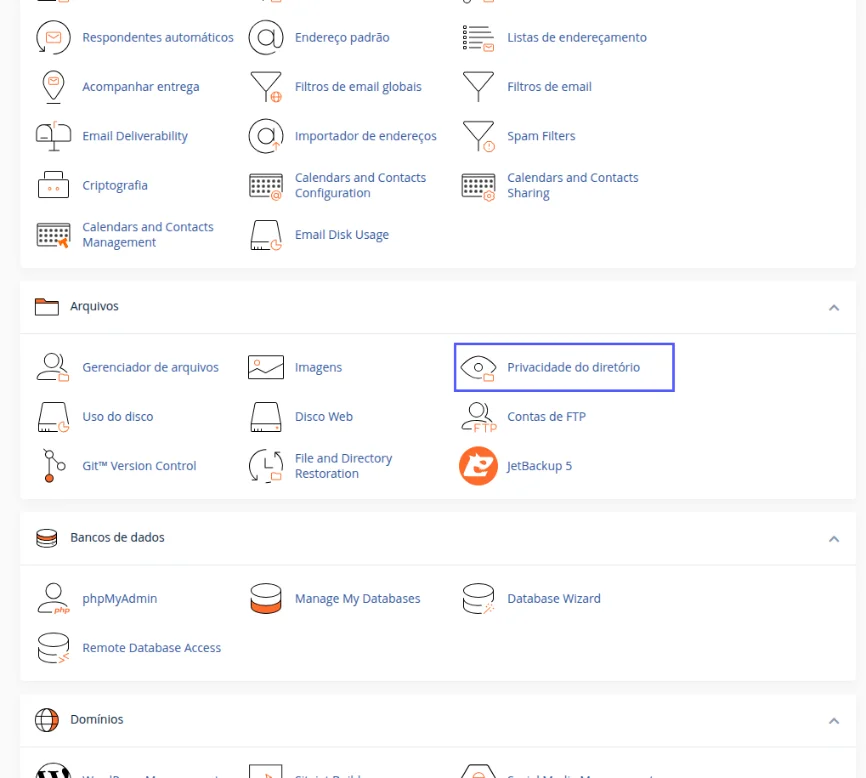Click the Calendars and Contacts Sharing icon
This screenshot has width=866, height=778.
[x=478, y=186]
